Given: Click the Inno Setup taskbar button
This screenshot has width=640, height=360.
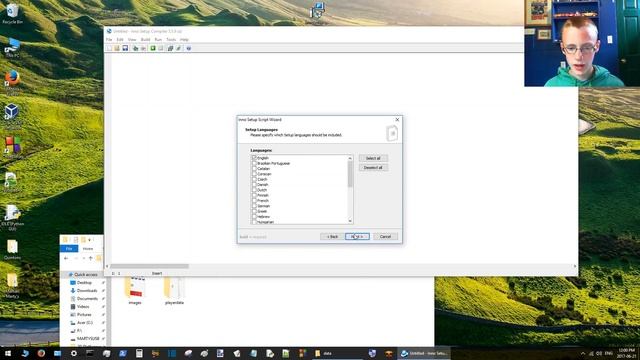Looking at the screenshot, I should 424,353.
